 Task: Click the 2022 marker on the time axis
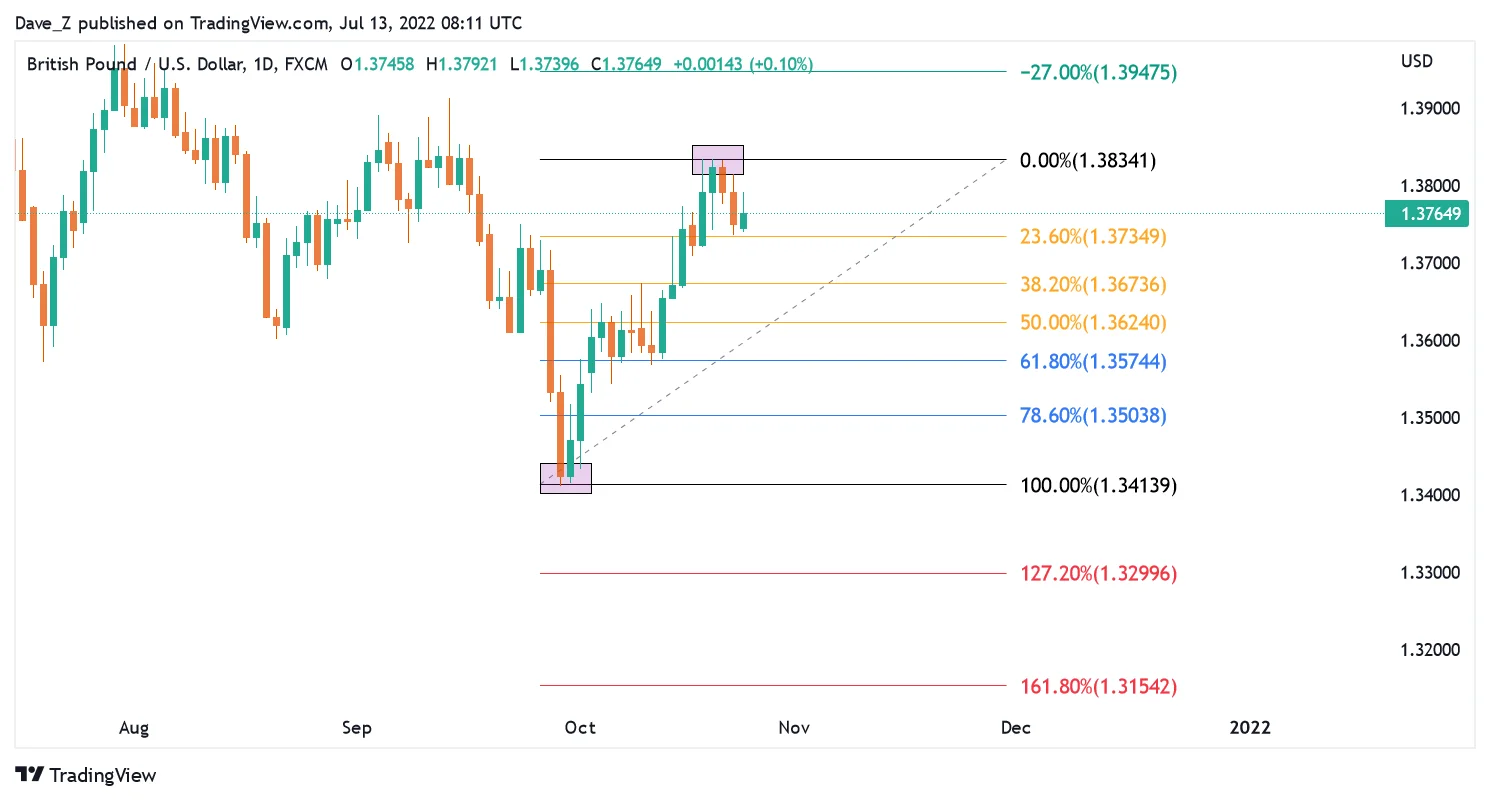point(1250,728)
